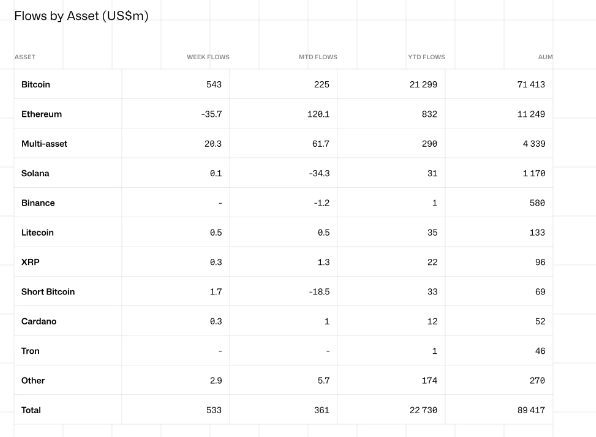This screenshot has height=437, width=596.
Task: Select the Binance asset cell
Action: [38, 203]
